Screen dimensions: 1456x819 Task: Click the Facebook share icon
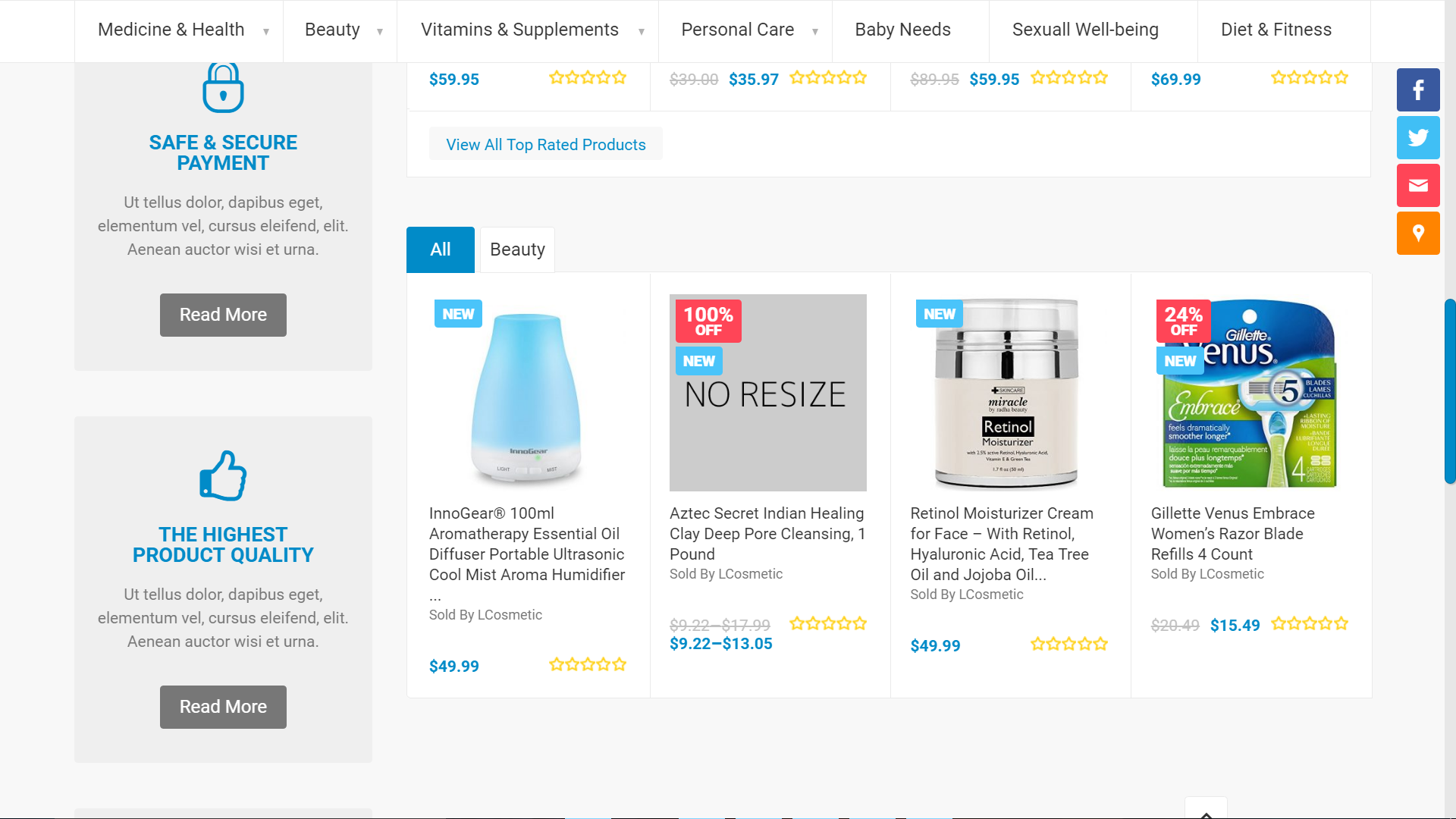(1418, 90)
